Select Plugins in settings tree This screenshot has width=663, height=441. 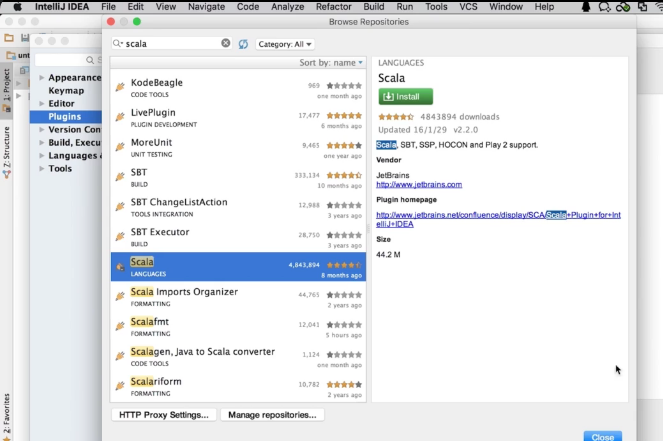(x=66, y=116)
